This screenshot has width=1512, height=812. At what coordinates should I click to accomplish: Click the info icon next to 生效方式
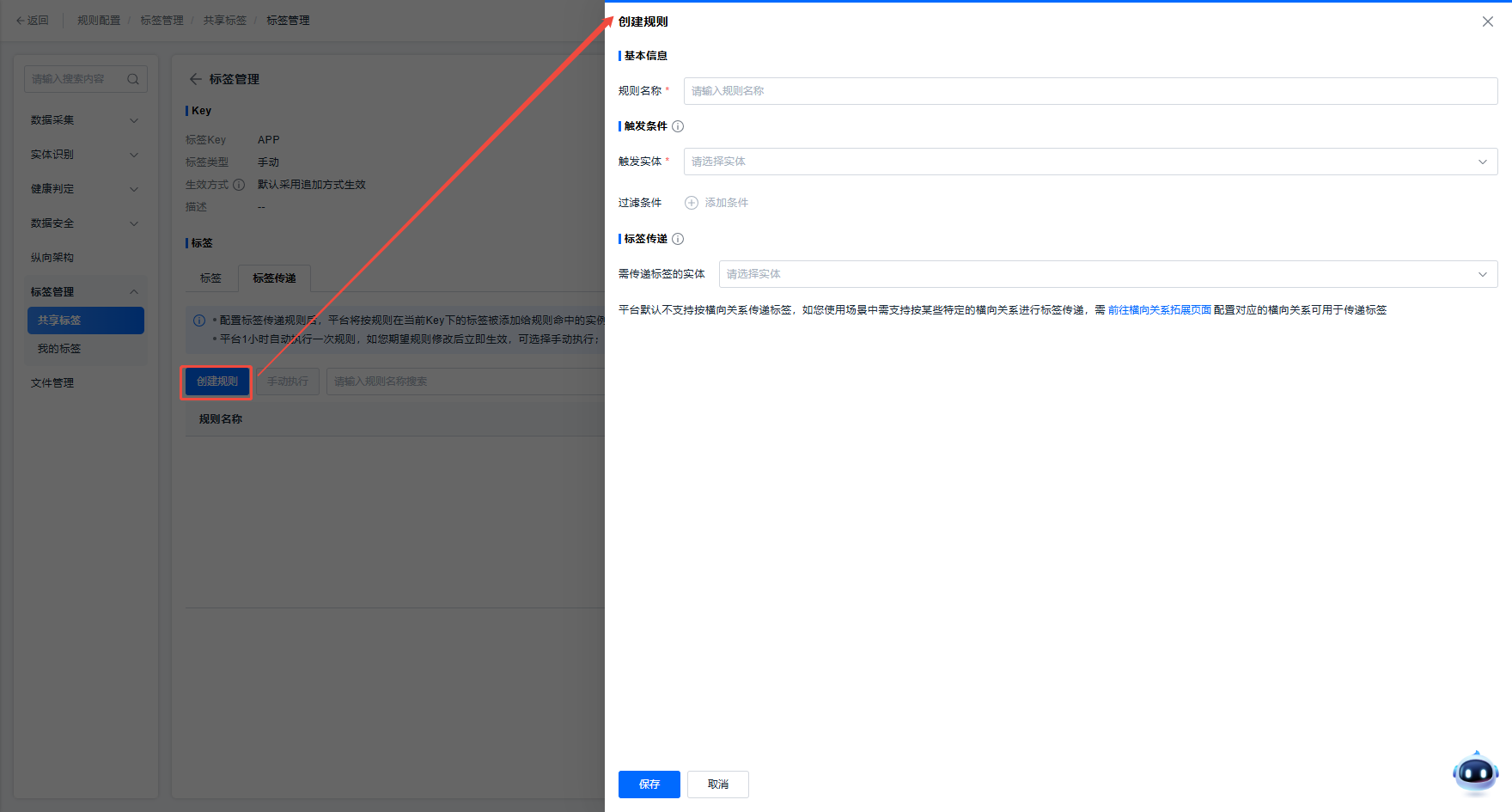pyautogui.click(x=239, y=185)
